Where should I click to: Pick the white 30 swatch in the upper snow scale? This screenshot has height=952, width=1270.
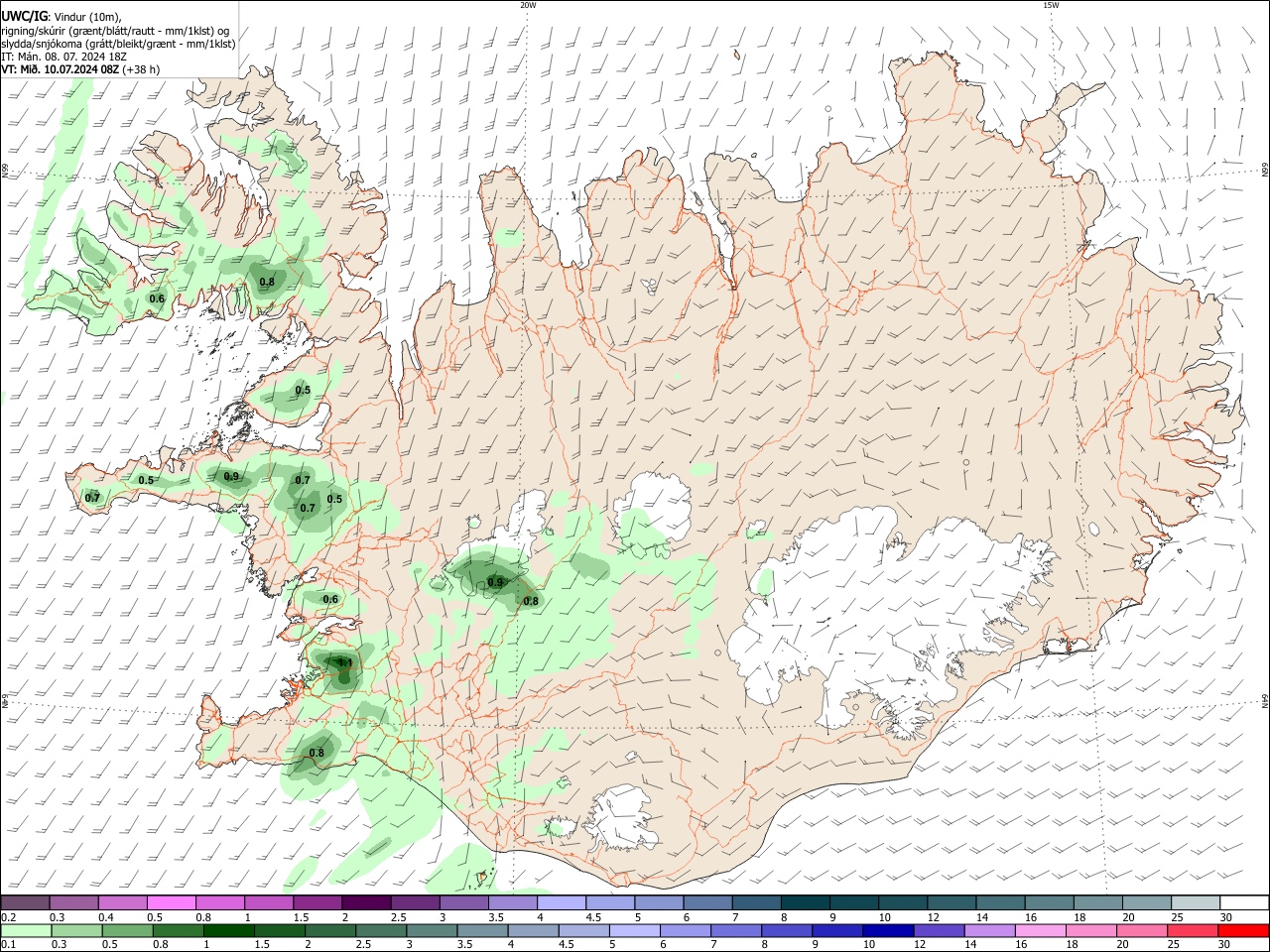[1244, 903]
